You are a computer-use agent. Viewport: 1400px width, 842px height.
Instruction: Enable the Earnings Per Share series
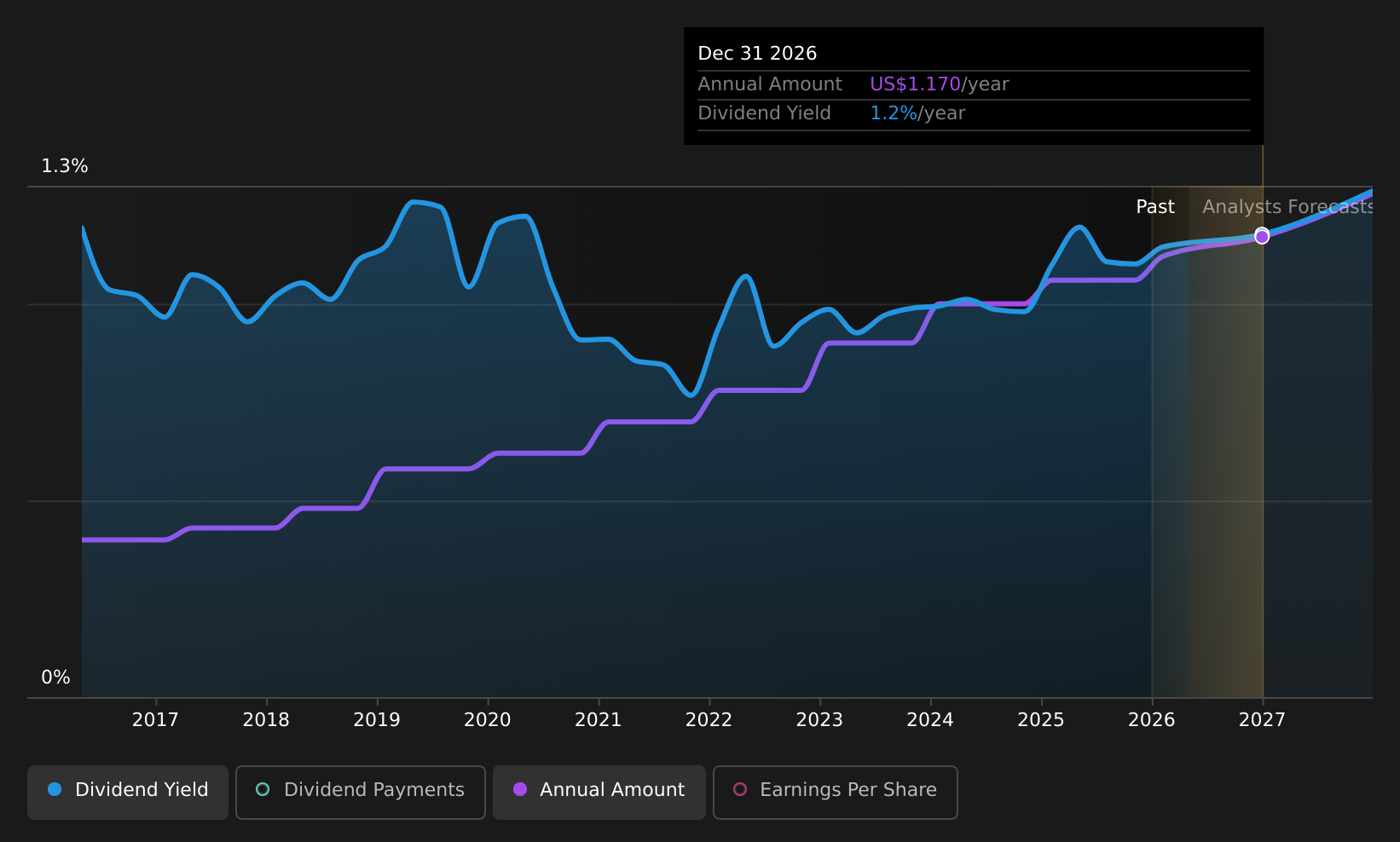(x=836, y=792)
